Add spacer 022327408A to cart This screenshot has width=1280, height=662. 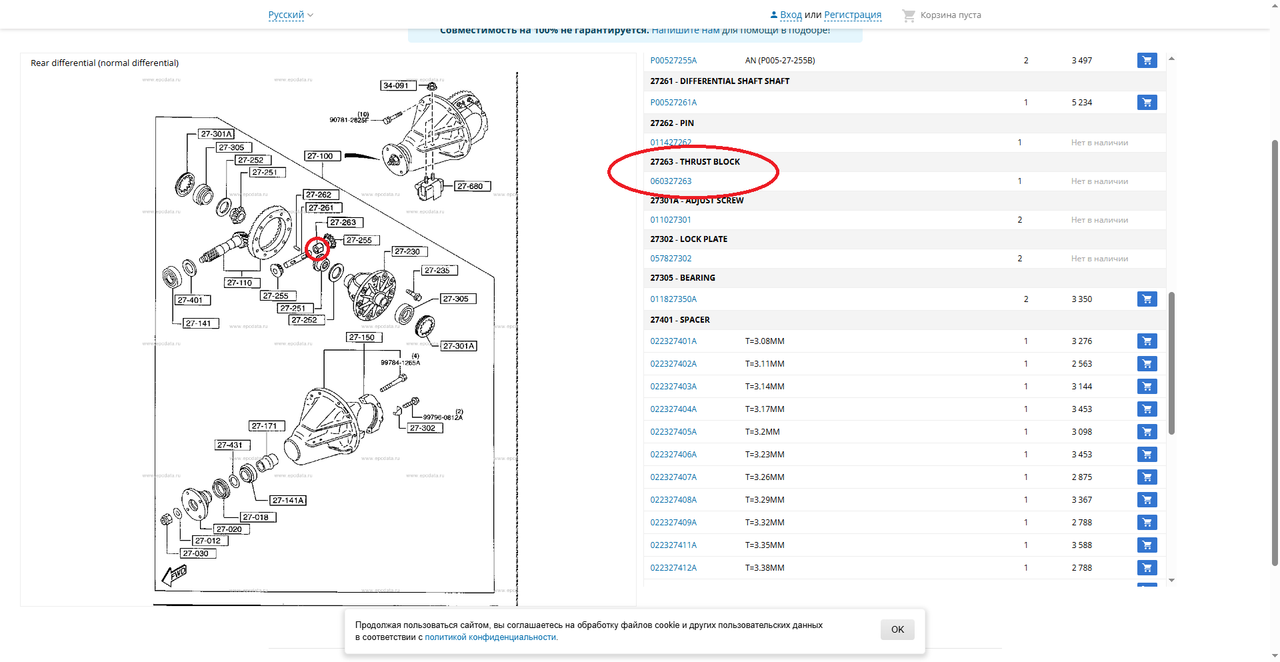click(x=1147, y=500)
